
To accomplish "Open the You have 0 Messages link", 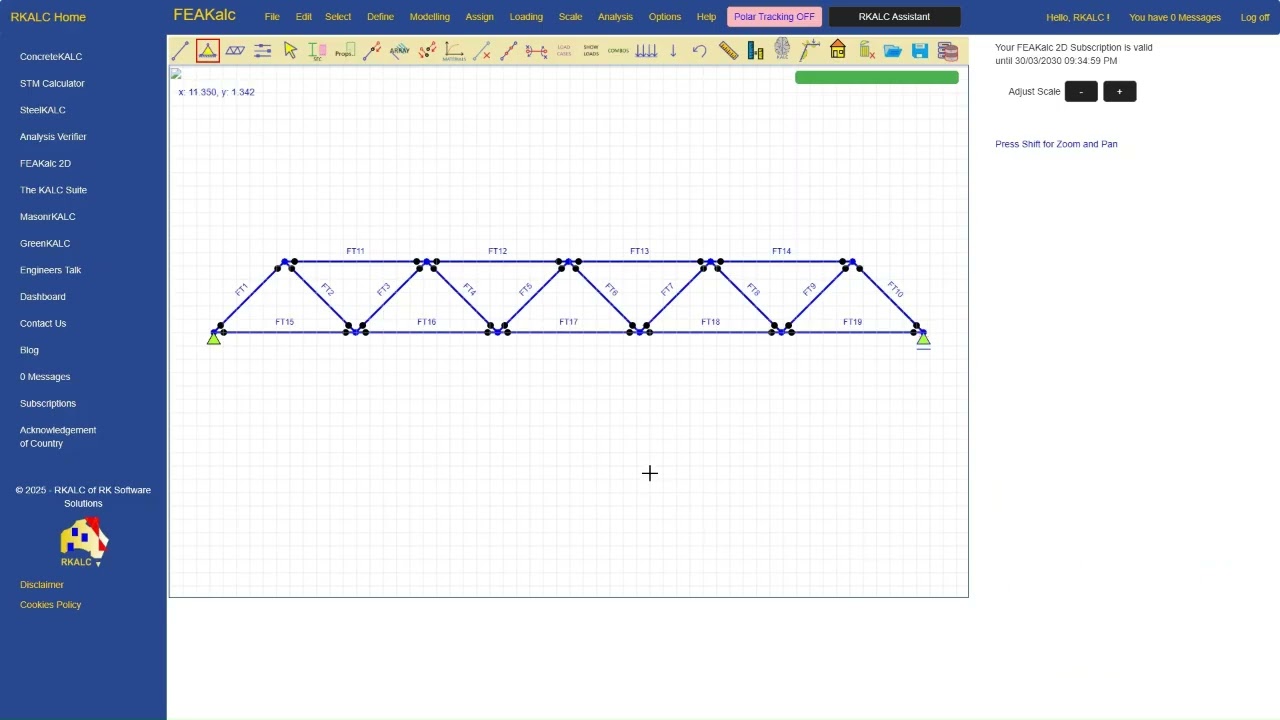I will (x=1175, y=17).
